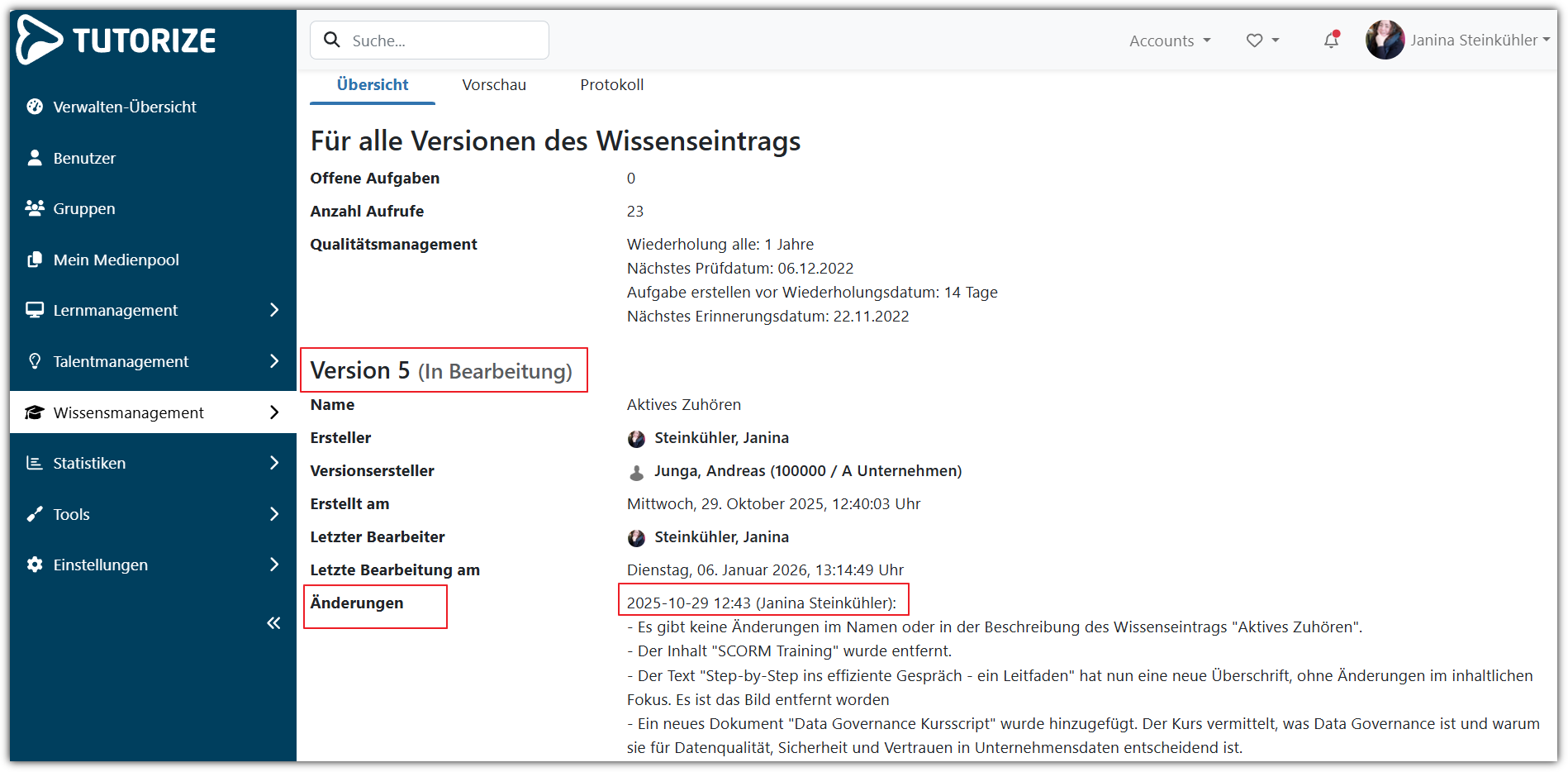1568x772 pixels.
Task: Open the notifications bell
Action: pos(1331,40)
